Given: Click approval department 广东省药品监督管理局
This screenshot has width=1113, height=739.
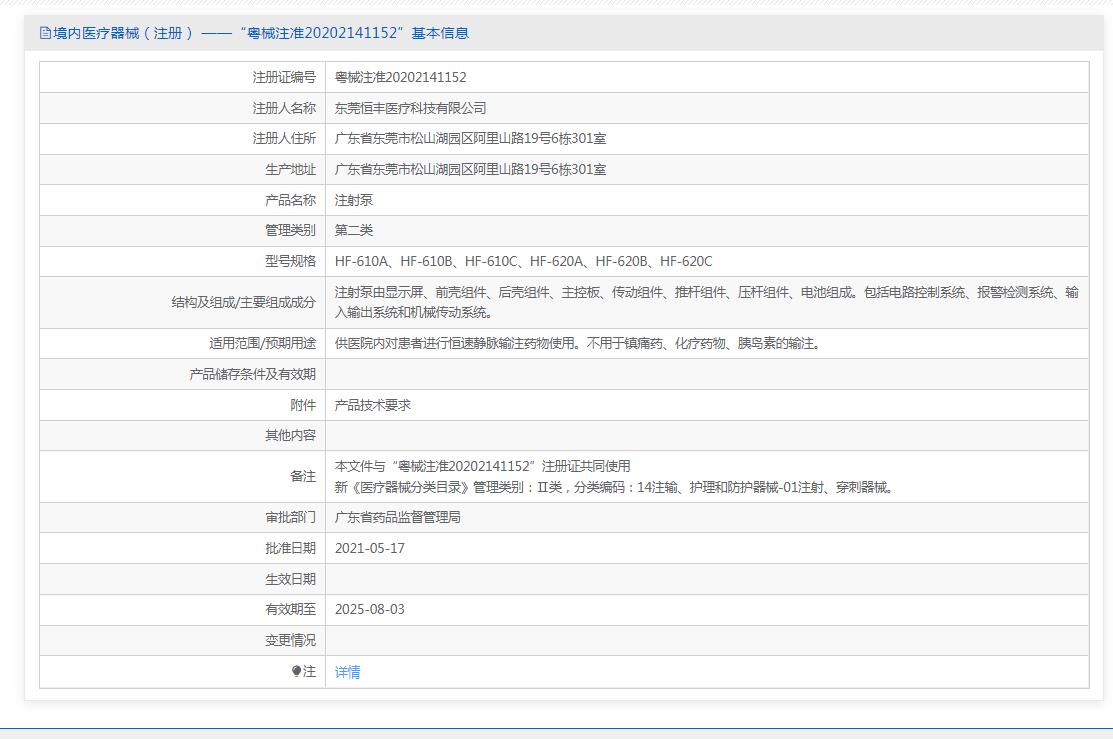Looking at the screenshot, I should [397, 517].
